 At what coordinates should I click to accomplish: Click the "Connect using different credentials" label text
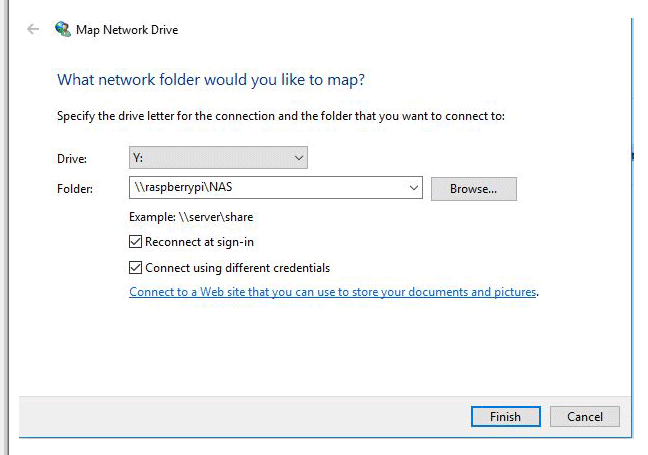[237, 268]
